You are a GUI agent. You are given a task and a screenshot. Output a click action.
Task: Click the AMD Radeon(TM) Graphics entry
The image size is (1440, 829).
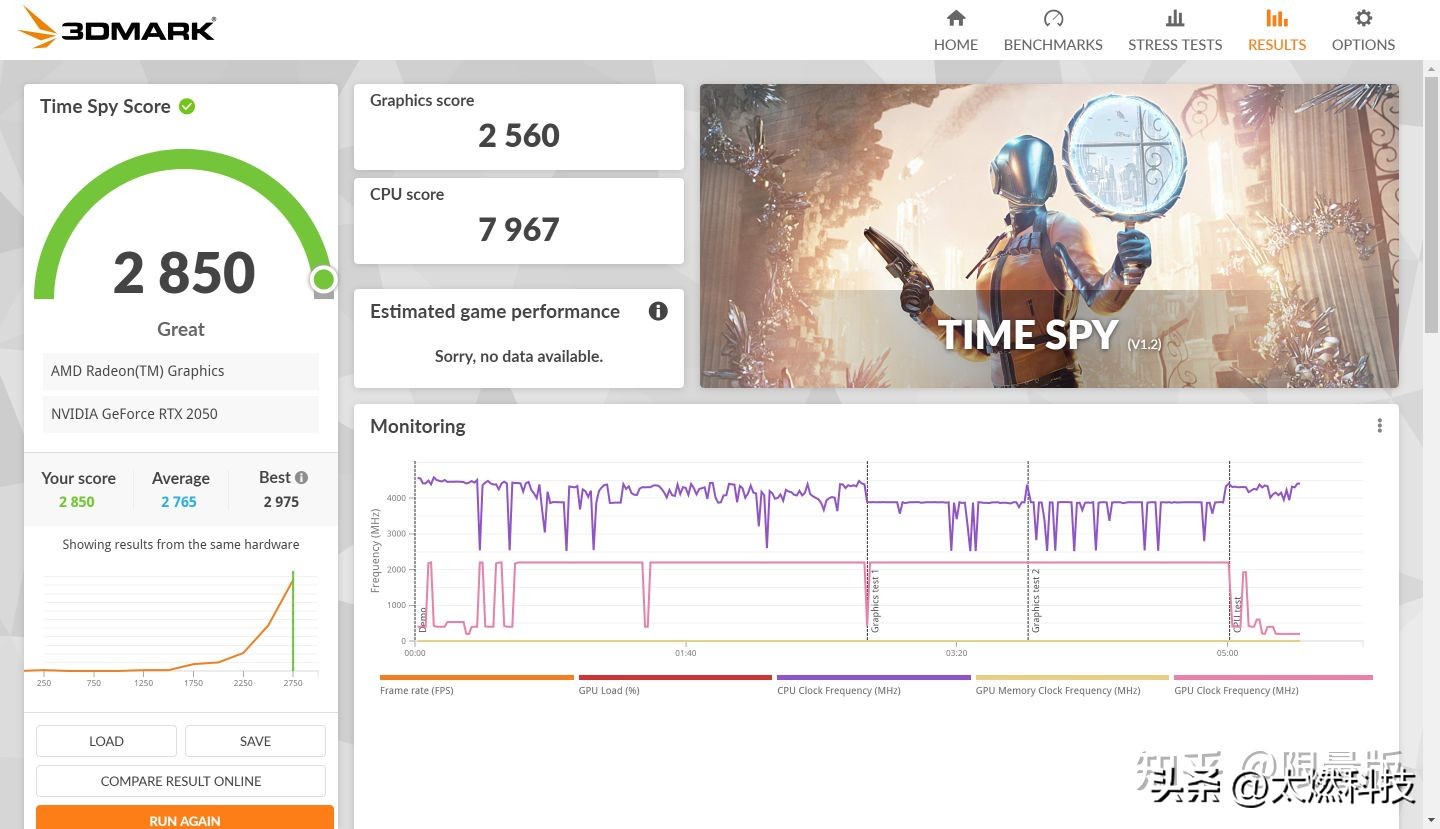pyautogui.click(x=181, y=371)
